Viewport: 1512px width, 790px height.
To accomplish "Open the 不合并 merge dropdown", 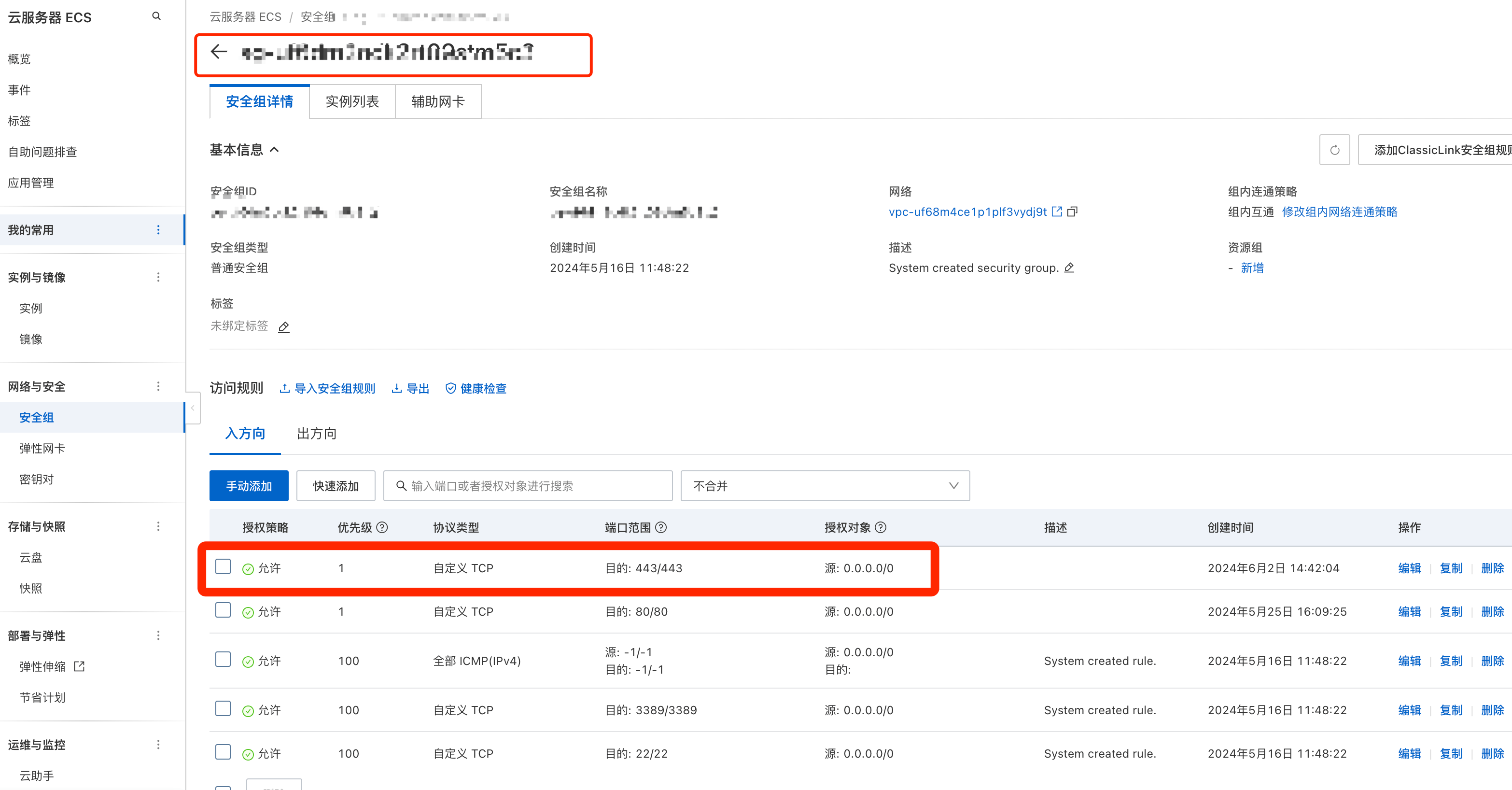I will tap(825, 485).
